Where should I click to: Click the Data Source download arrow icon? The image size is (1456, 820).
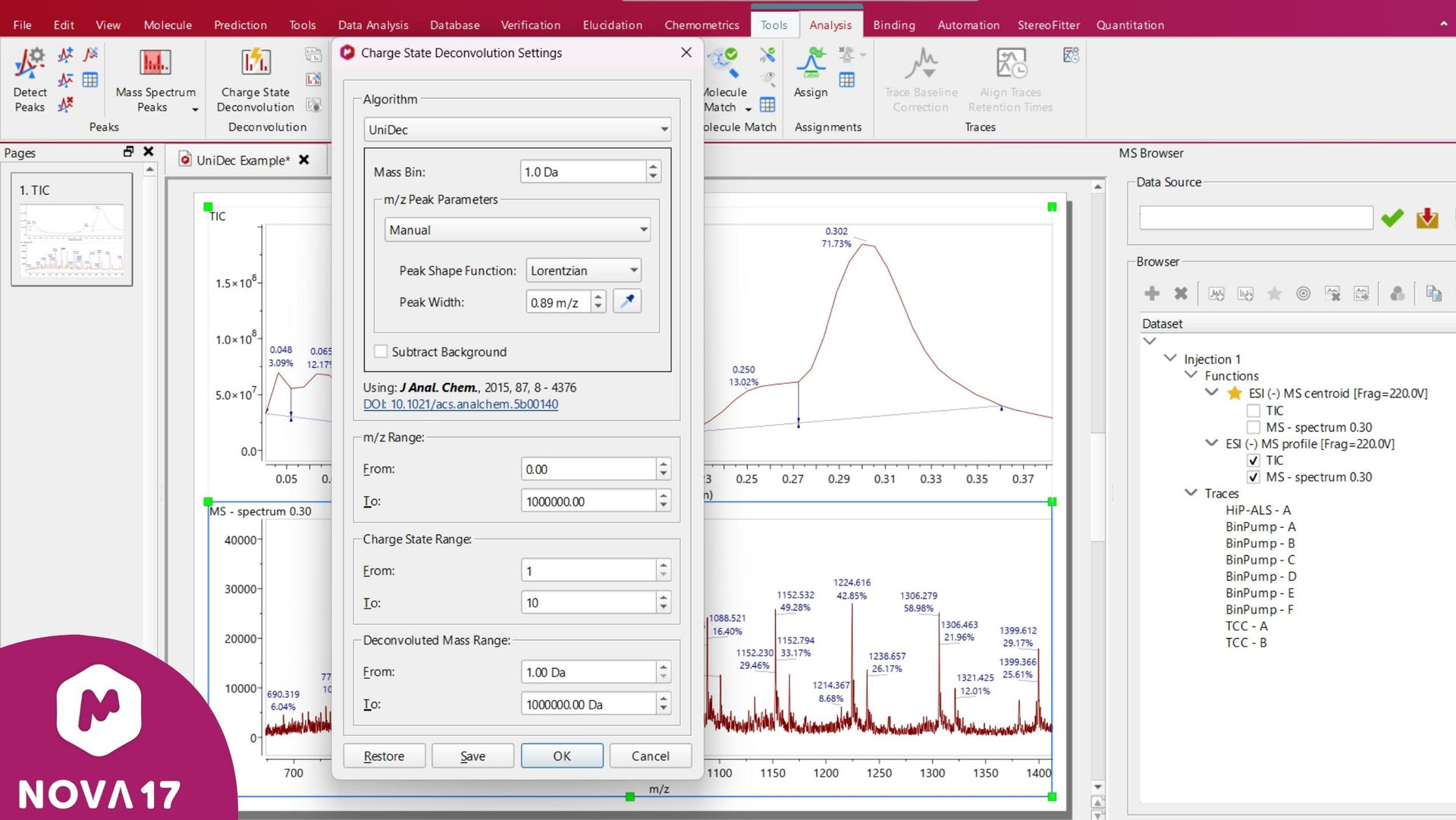point(1426,218)
